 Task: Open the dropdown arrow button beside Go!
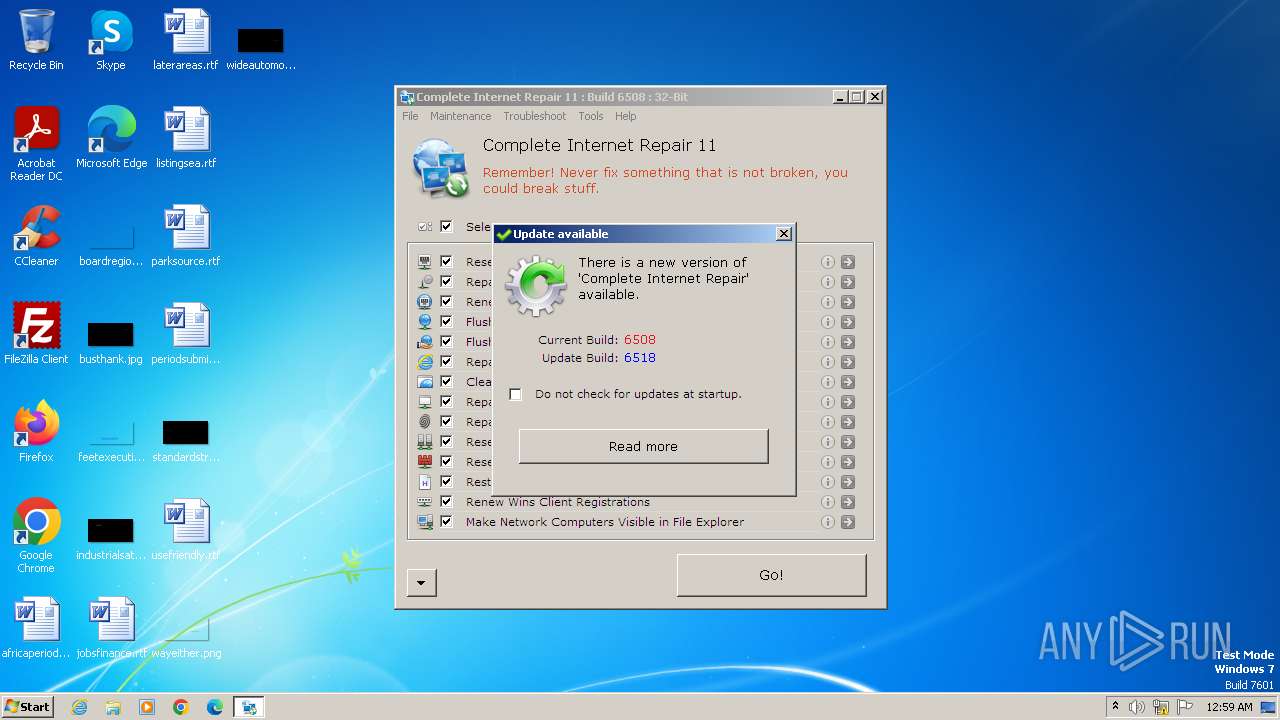422,582
